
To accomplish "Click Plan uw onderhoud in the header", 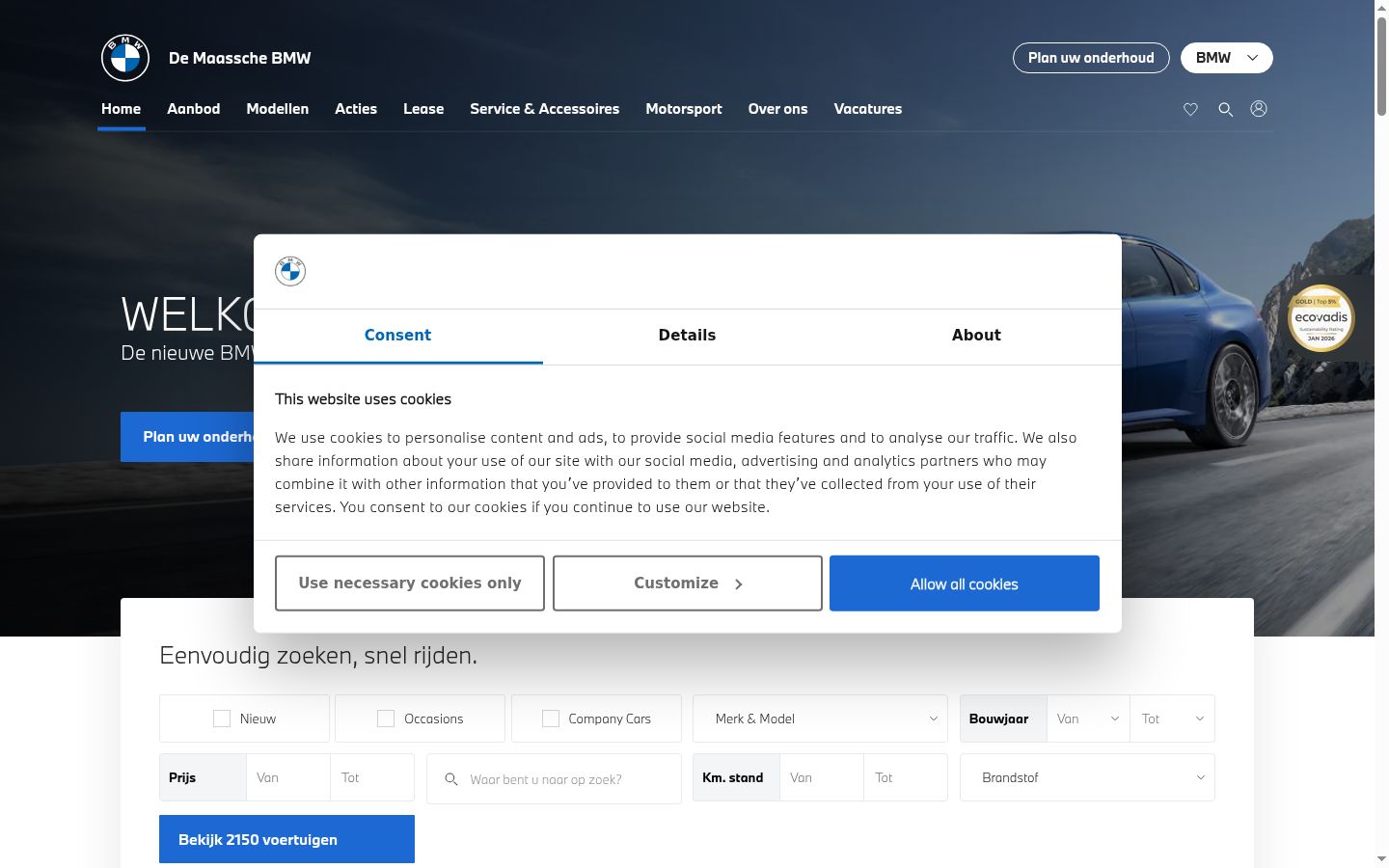I will [x=1091, y=58].
